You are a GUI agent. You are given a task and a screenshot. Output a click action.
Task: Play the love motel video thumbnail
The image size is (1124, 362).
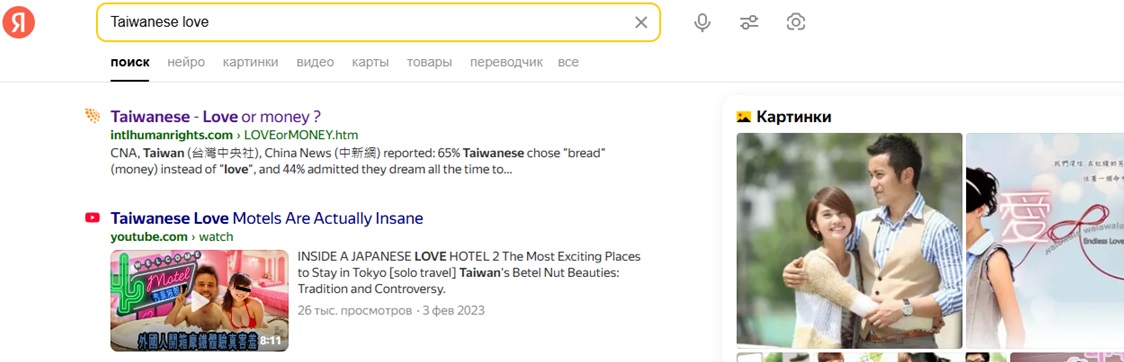pos(199,300)
